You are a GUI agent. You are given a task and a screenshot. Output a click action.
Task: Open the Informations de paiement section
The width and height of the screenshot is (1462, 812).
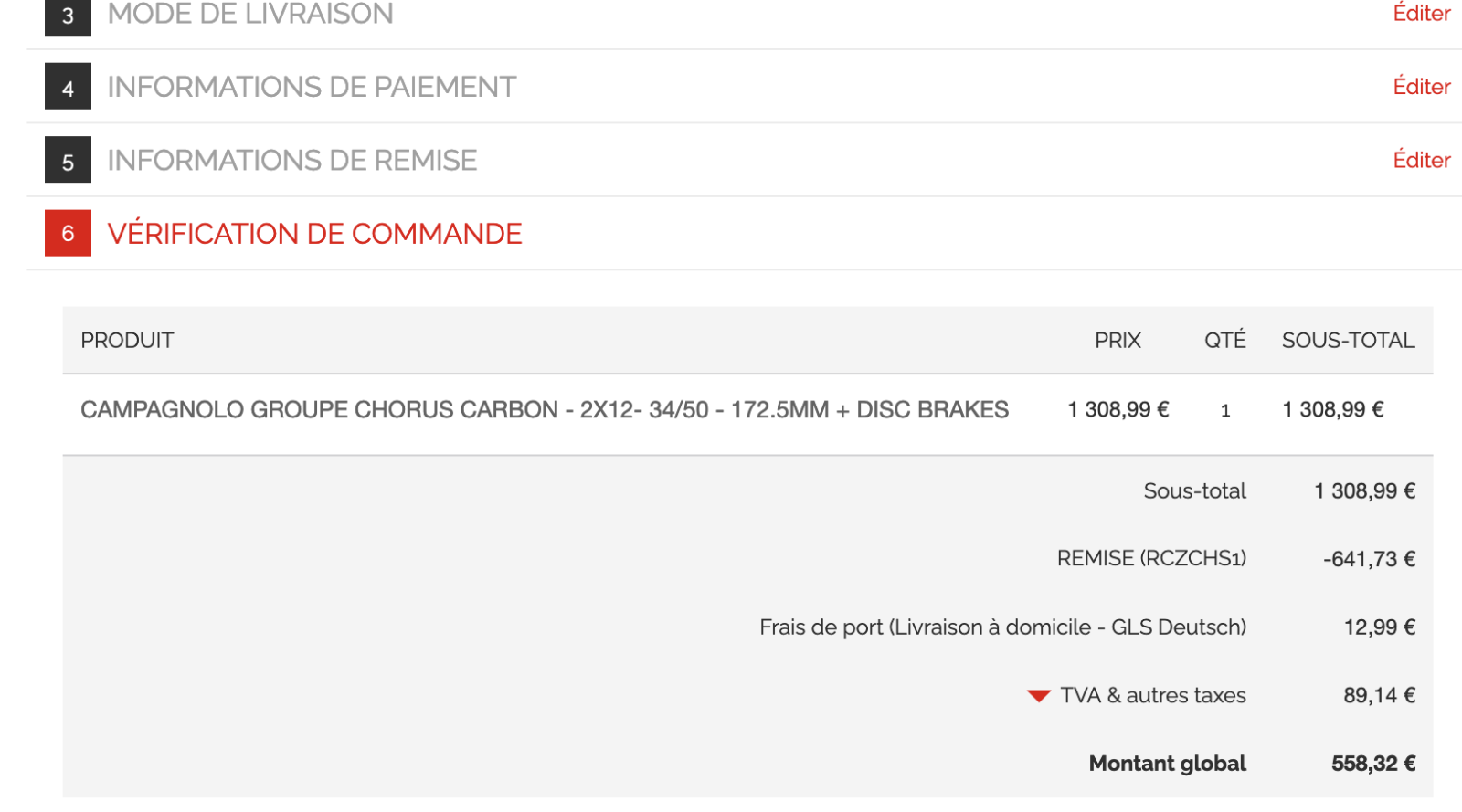(312, 87)
